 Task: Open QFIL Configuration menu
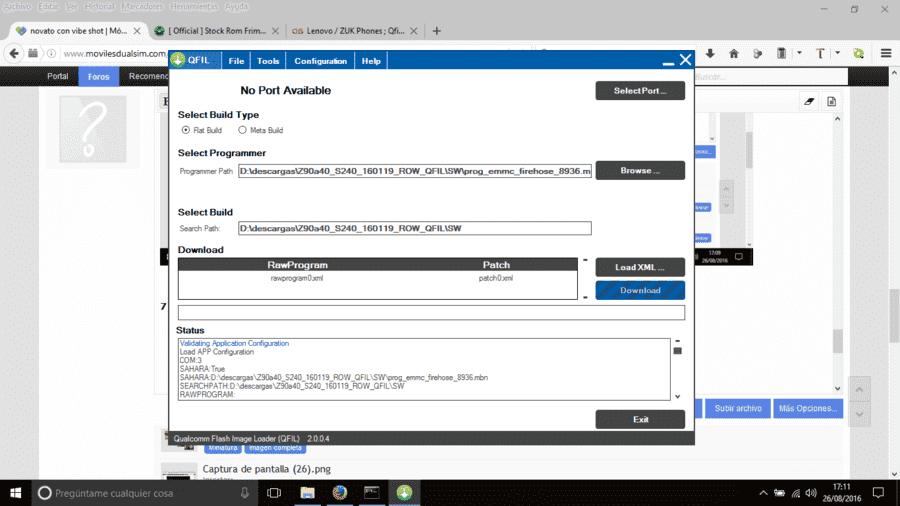[320, 61]
